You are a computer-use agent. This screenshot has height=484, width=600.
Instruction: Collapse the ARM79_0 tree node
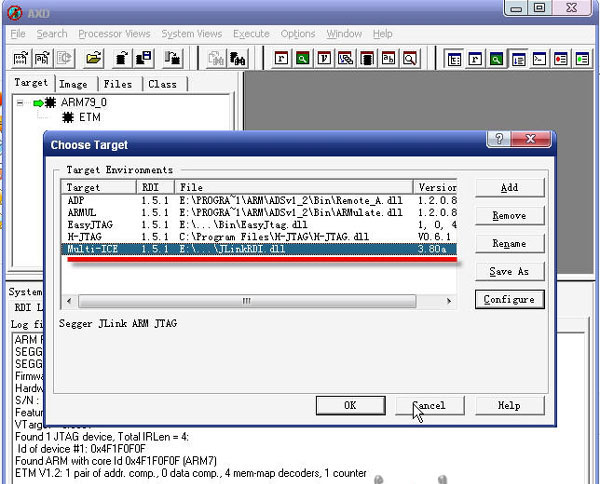(x=20, y=103)
